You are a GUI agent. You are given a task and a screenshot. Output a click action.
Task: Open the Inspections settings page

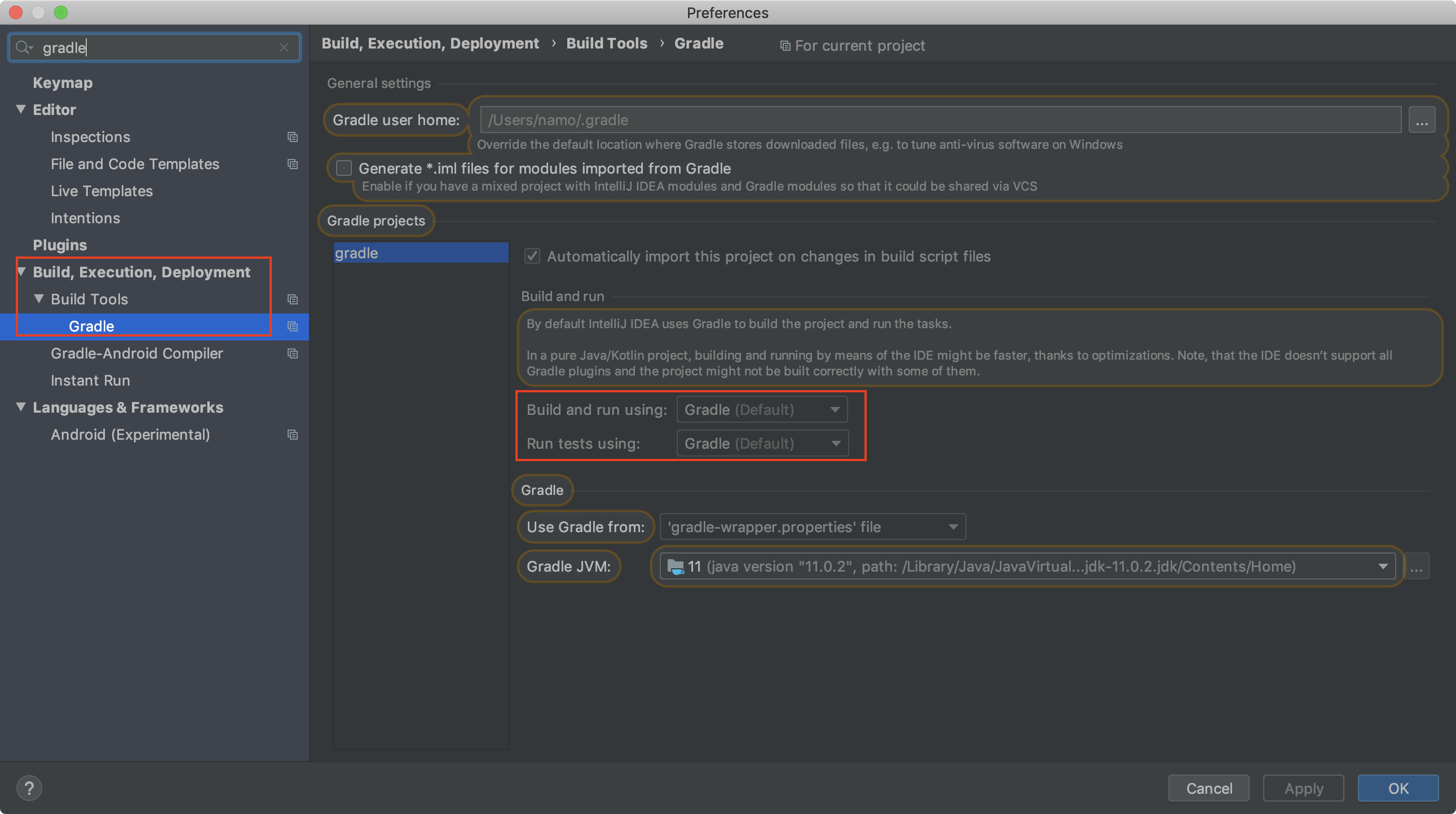click(x=90, y=137)
